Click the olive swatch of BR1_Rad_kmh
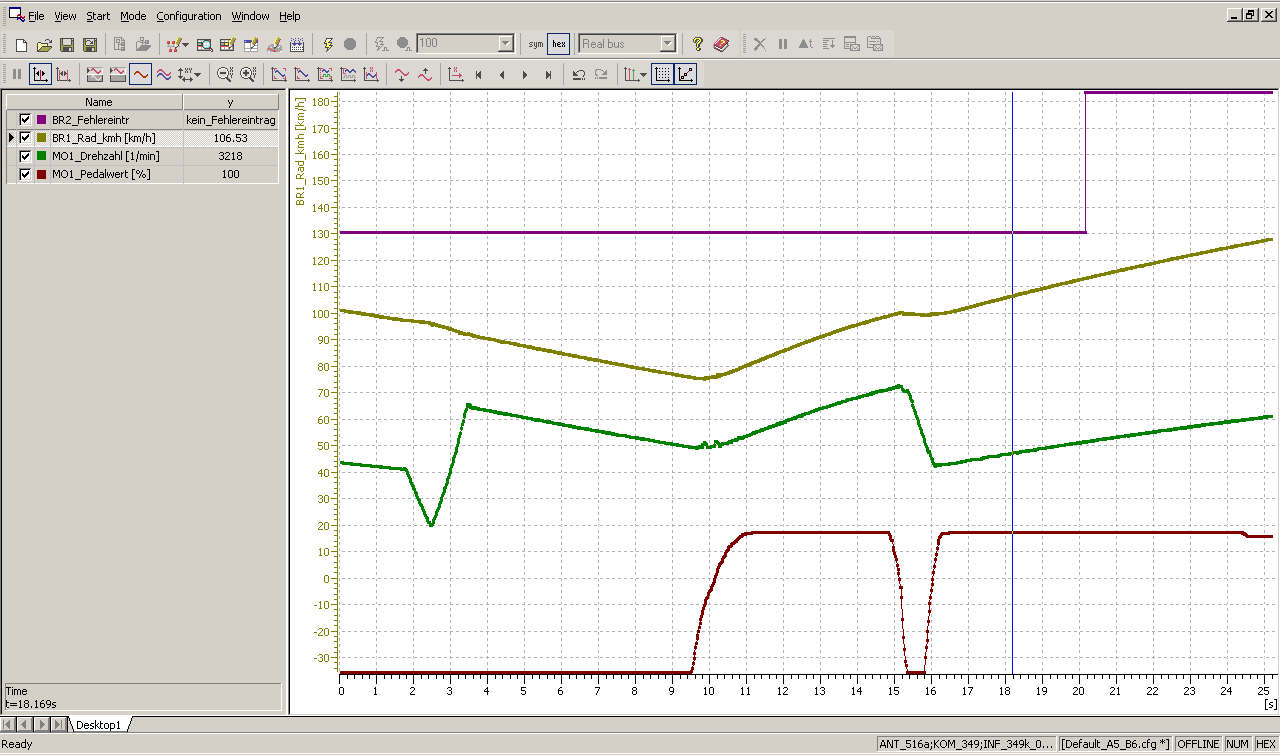The height and width of the screenshot is (755, 1280). coord(42,138)
